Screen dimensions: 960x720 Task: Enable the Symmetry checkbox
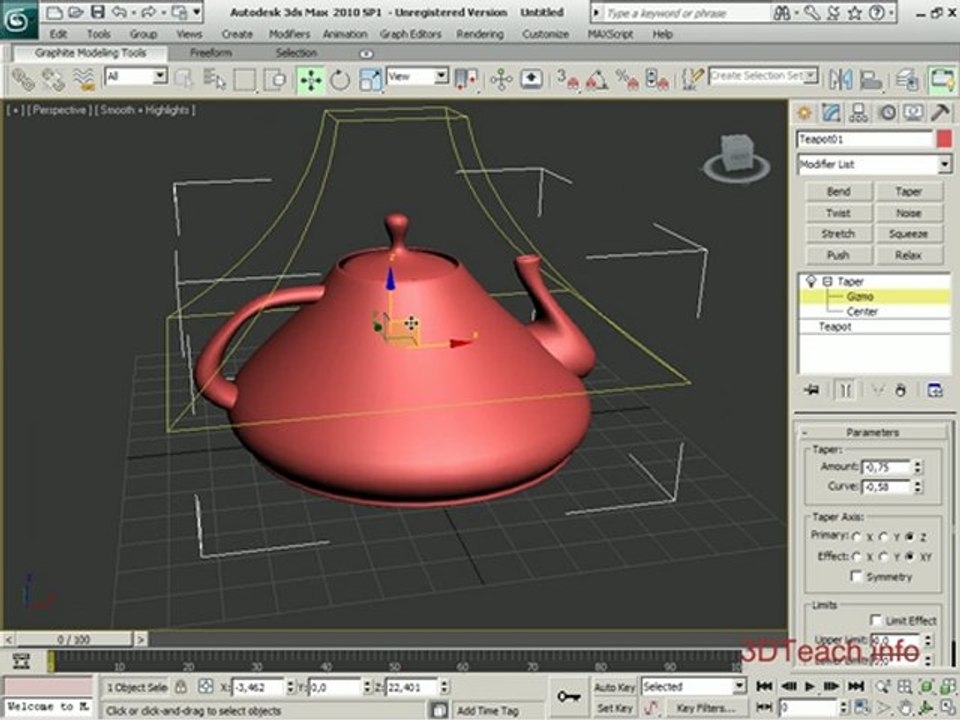pos(857,576)
